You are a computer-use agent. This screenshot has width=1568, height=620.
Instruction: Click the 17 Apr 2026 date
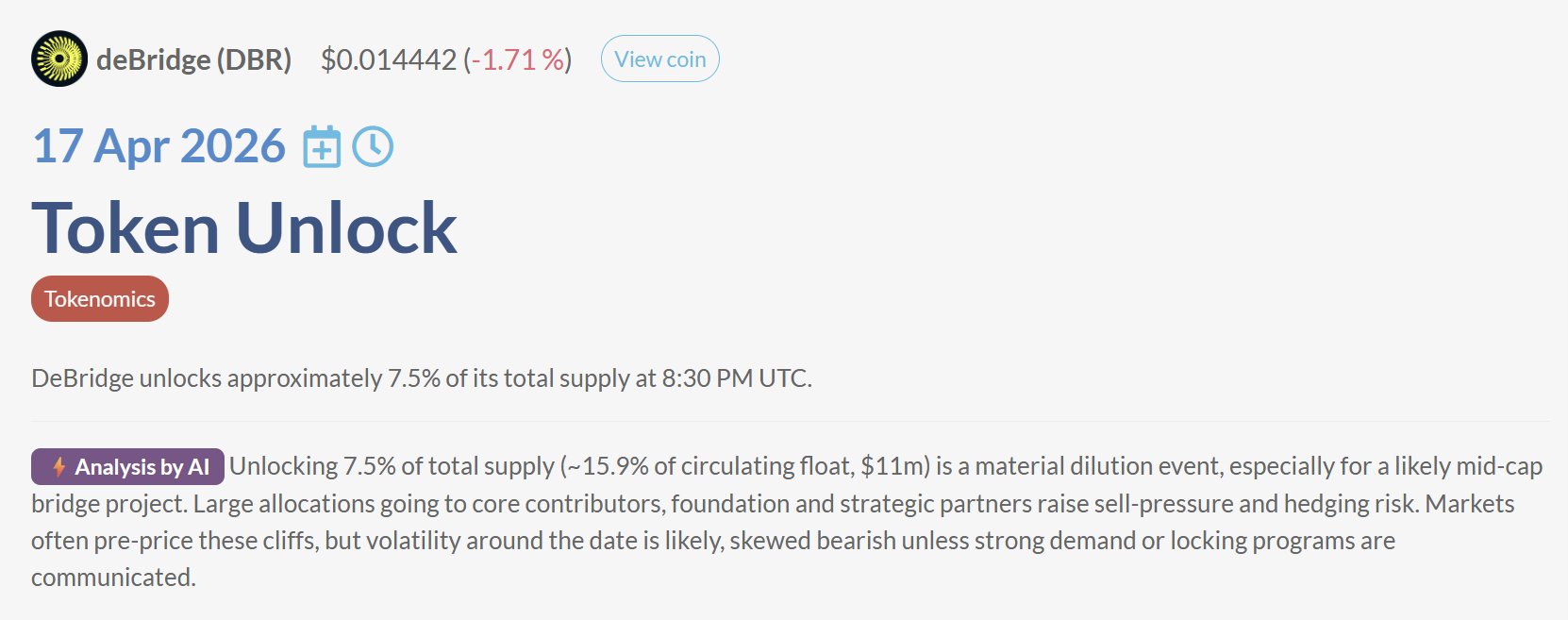[158, 146]
